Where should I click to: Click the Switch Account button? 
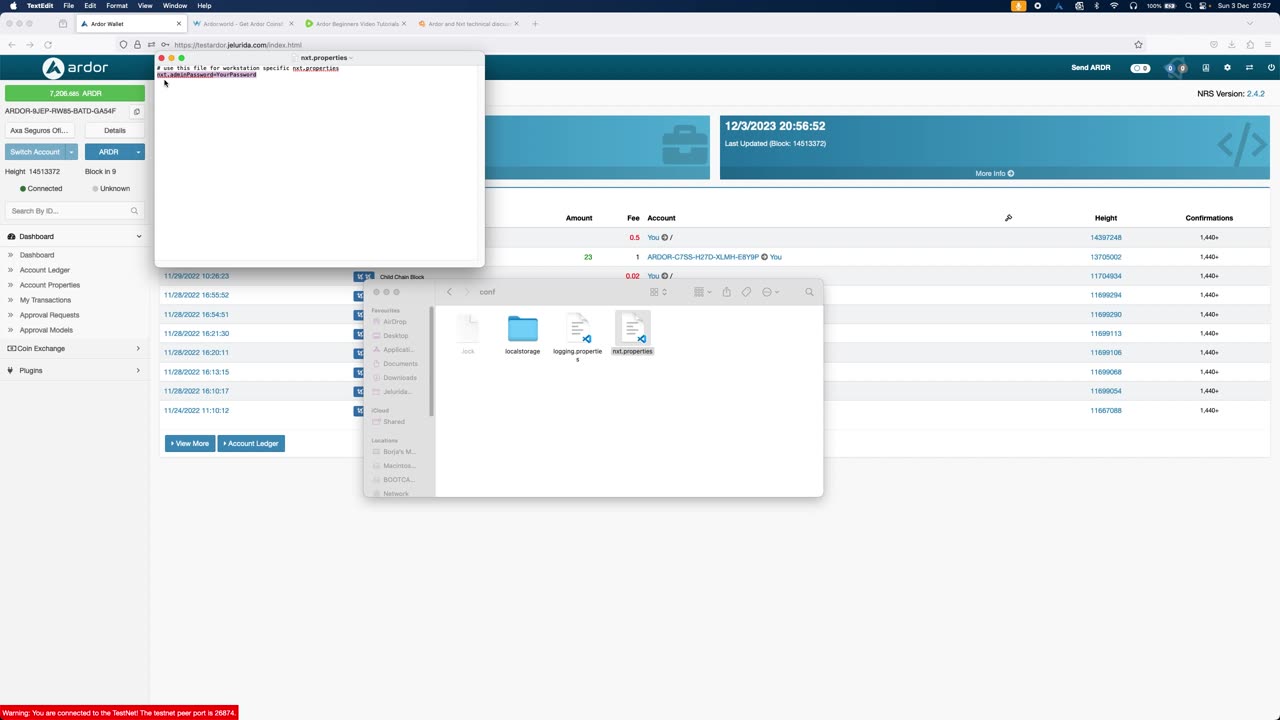tap(35, 152)
